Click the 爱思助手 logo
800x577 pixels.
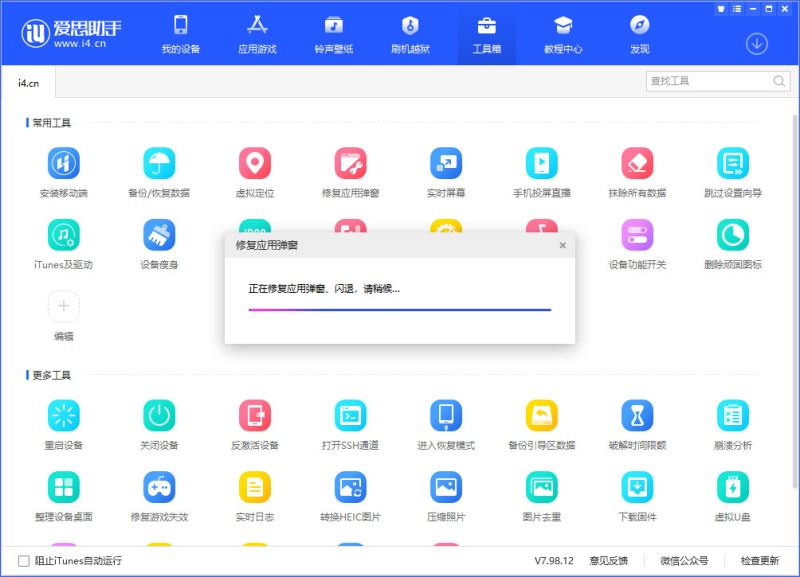(x=71, y=33)
